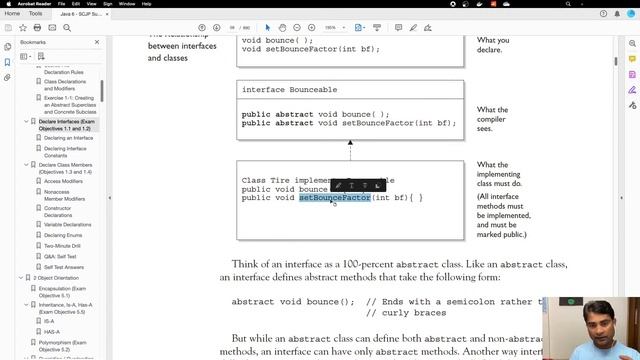Click the Save file icon in toolbar
The height and width of the screenshot is (360, 640).
[8, 28]
